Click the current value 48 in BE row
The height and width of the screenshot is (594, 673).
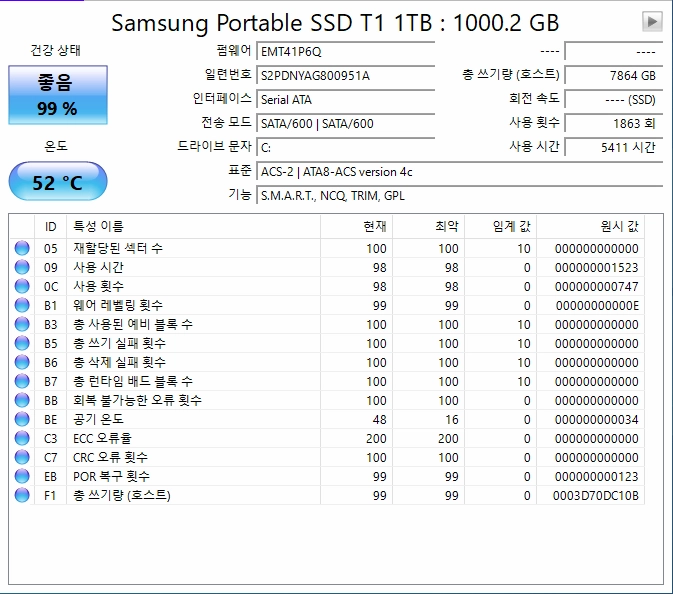[379, 419]
